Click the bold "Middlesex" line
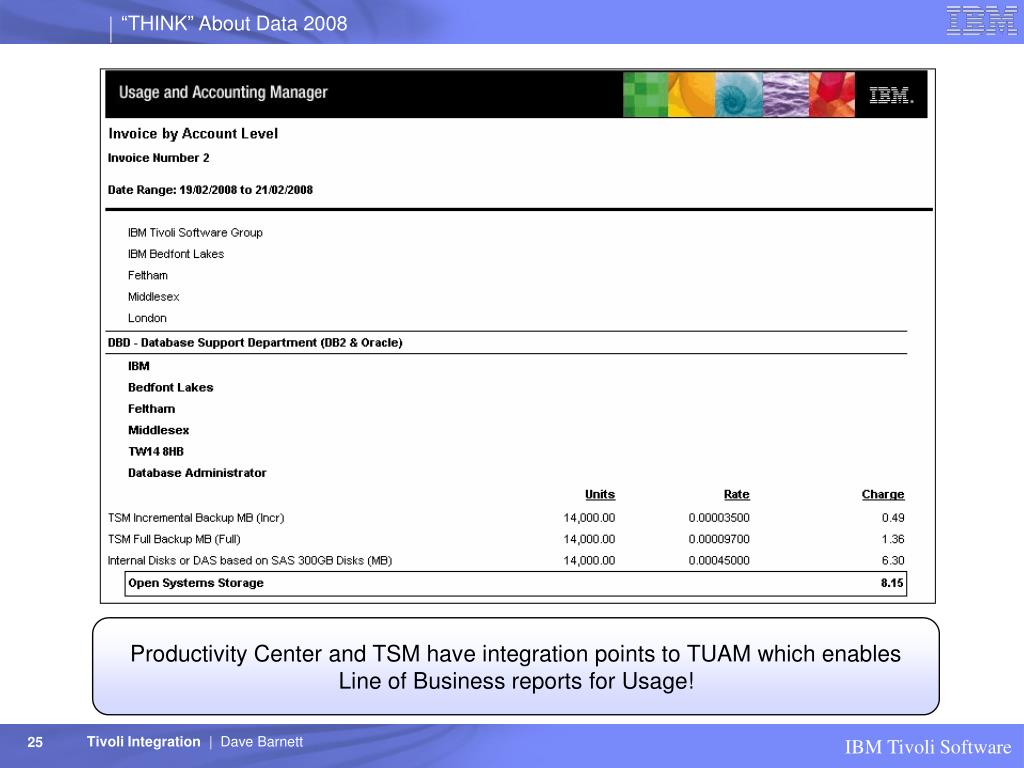The height and width of the screenshot is (768, 1024). 159,430
